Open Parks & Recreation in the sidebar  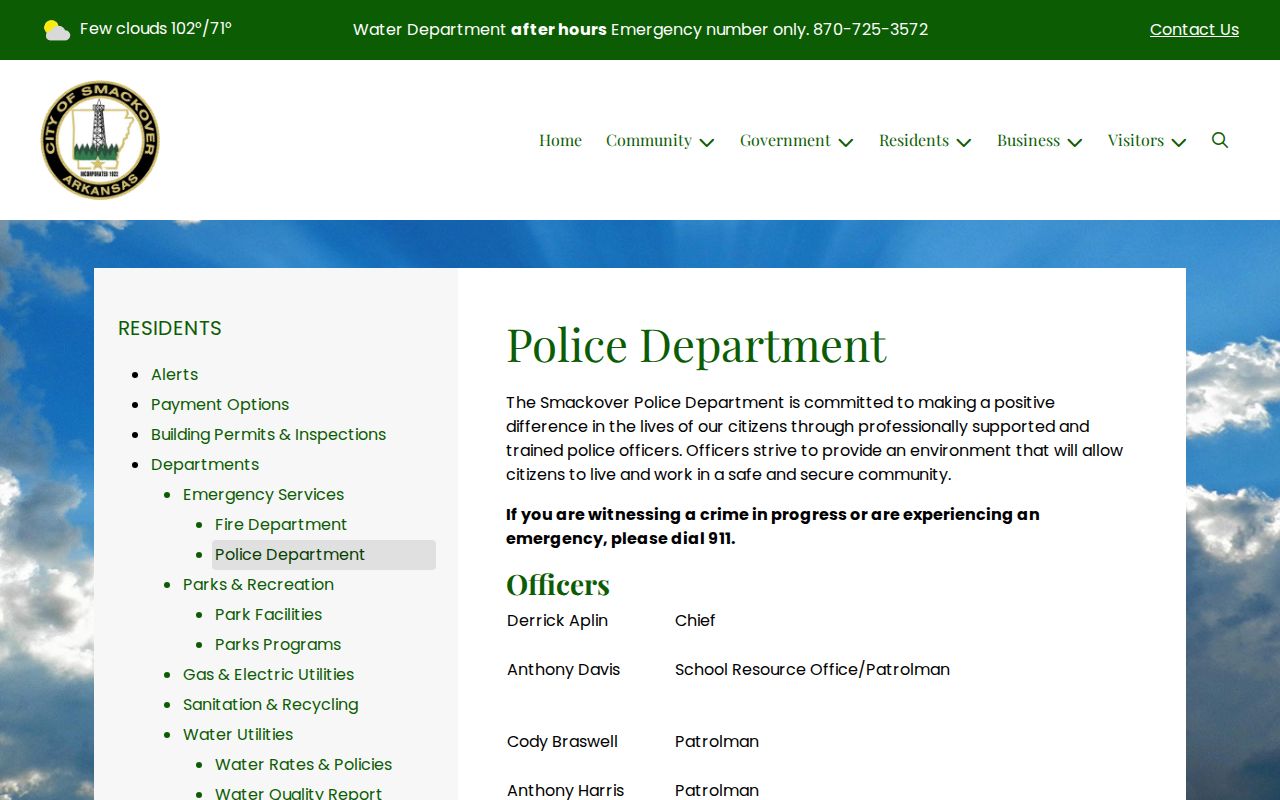pos(258,584)
